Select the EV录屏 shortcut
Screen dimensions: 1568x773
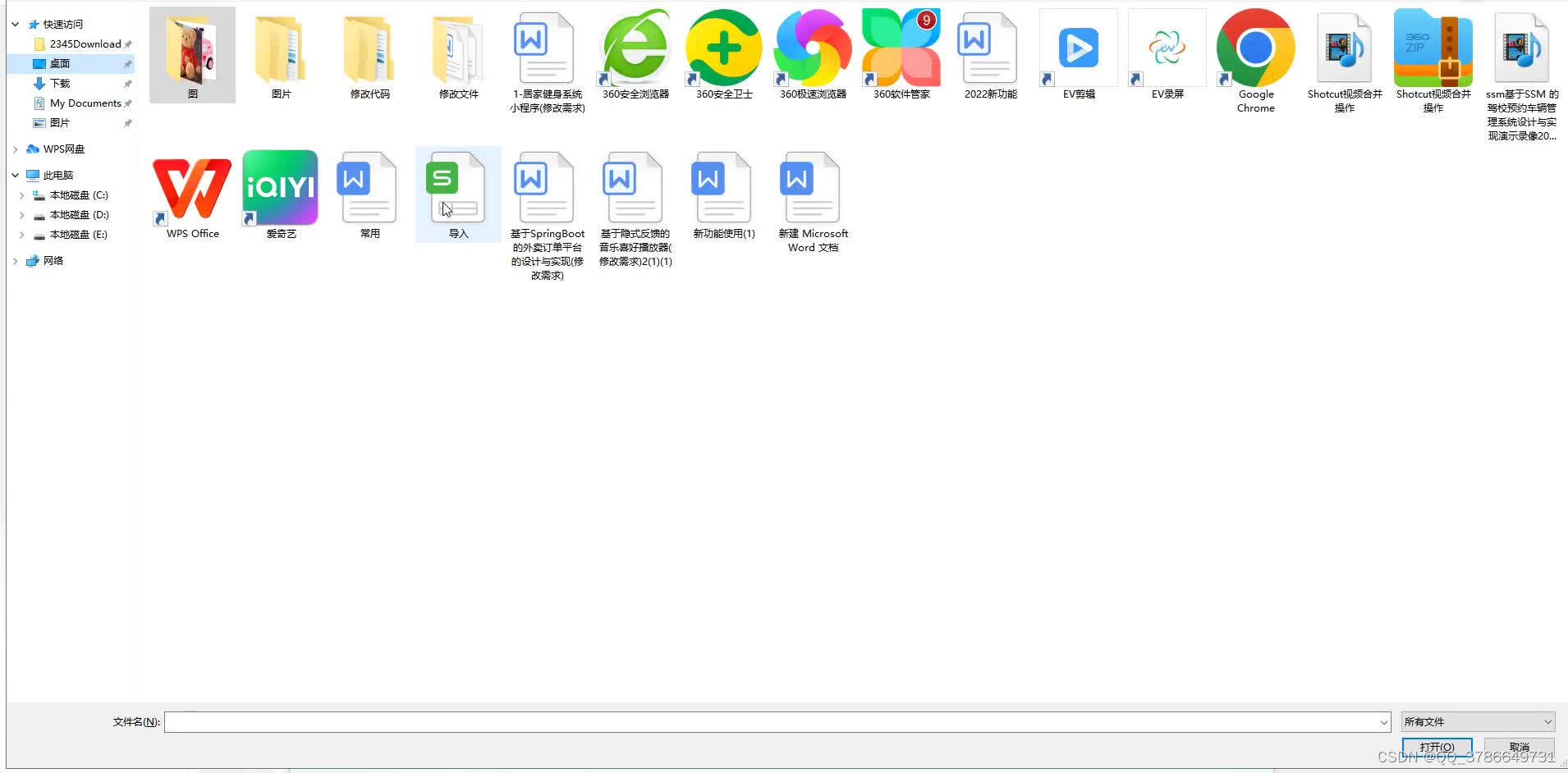pos(1167,55)
